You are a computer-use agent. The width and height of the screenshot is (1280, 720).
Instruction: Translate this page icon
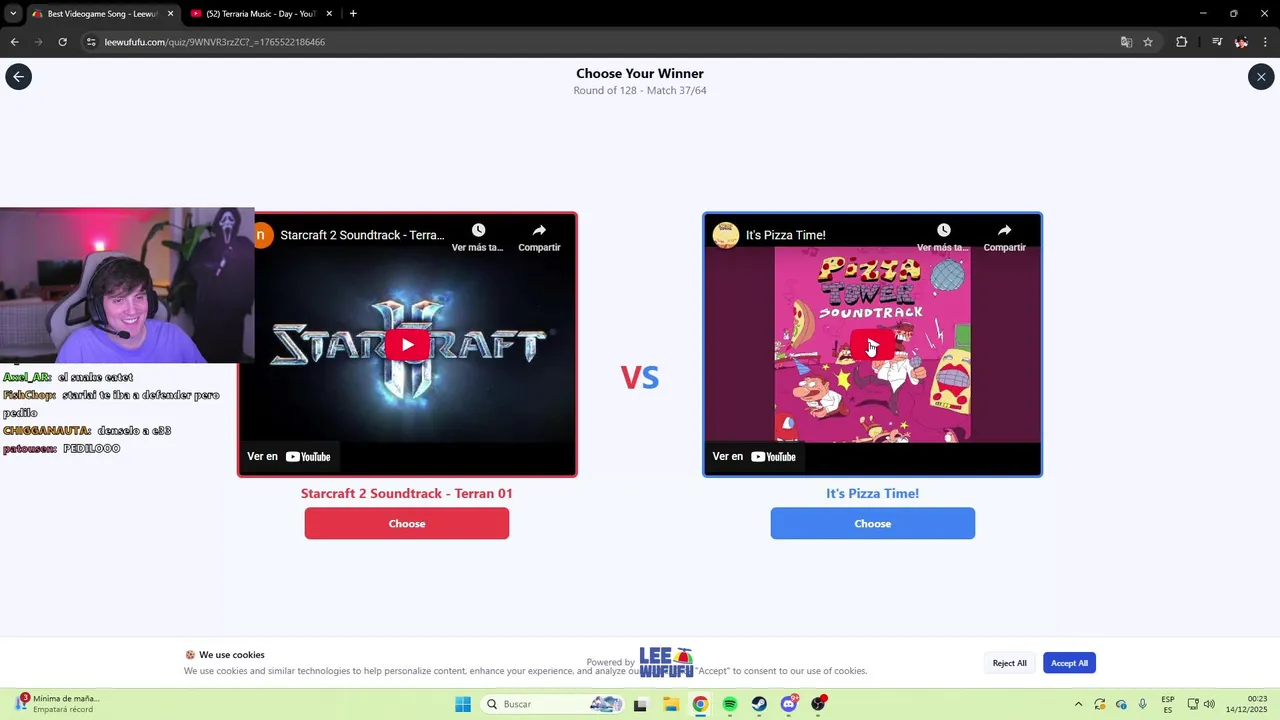click(1126, 42)
